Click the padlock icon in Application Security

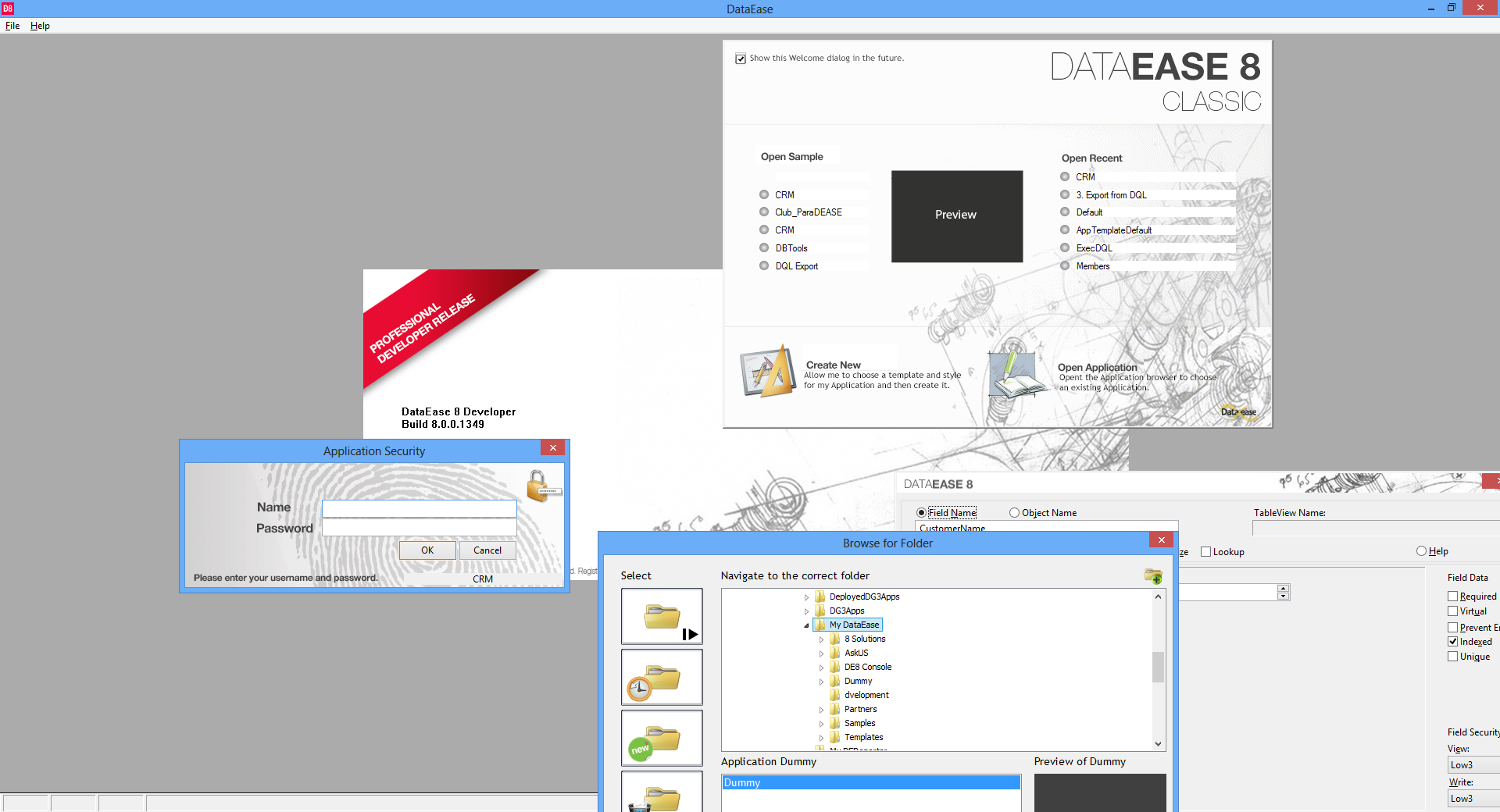(542, 486)
